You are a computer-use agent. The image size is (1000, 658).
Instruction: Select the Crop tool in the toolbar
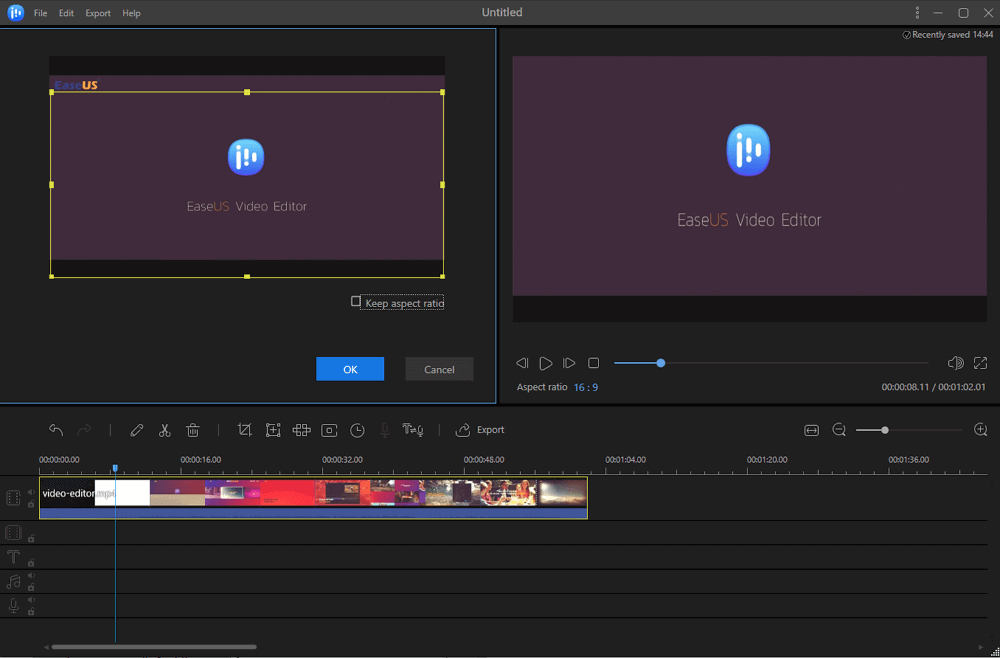pyautogui.click(x=245, y=430)
